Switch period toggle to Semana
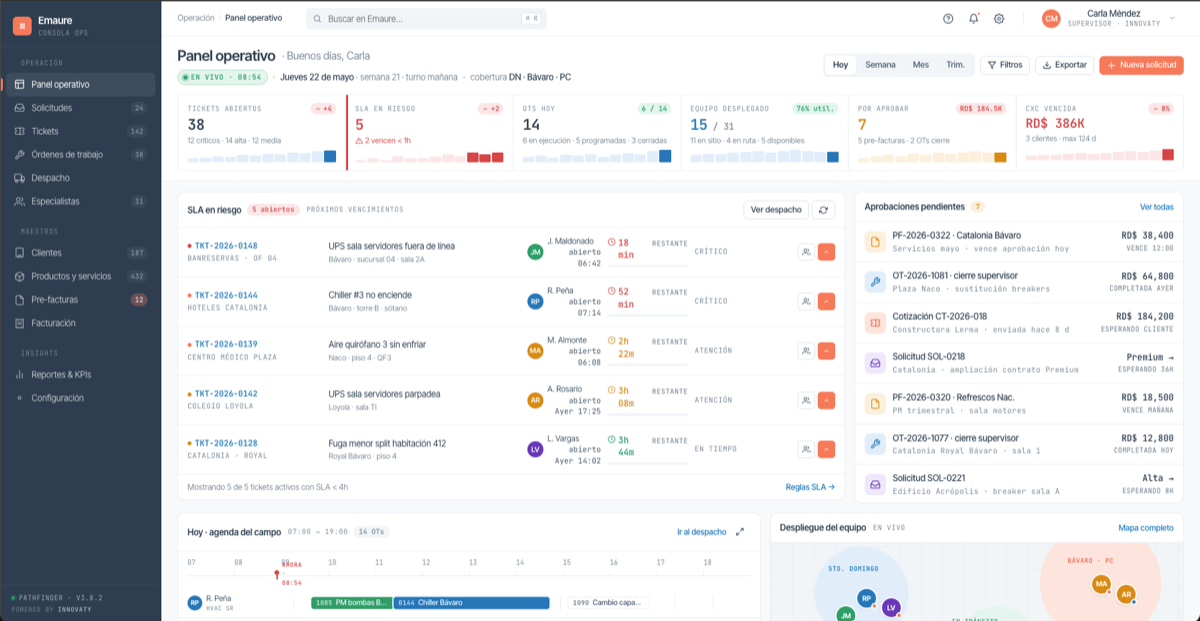The width and height of the screenshot is (1200, 621). pyautogui.click(x=880, y=65)
